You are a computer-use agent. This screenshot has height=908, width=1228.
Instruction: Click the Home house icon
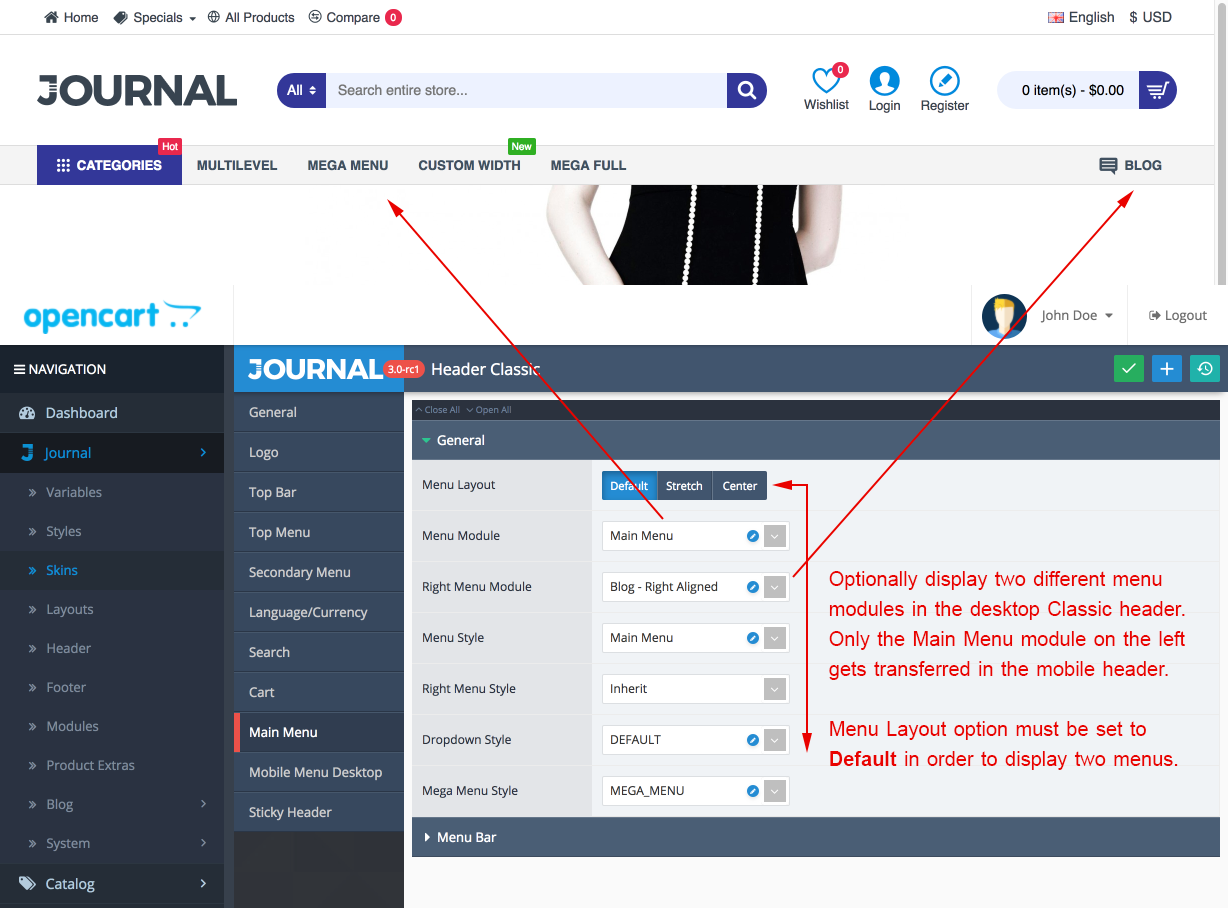52,17
